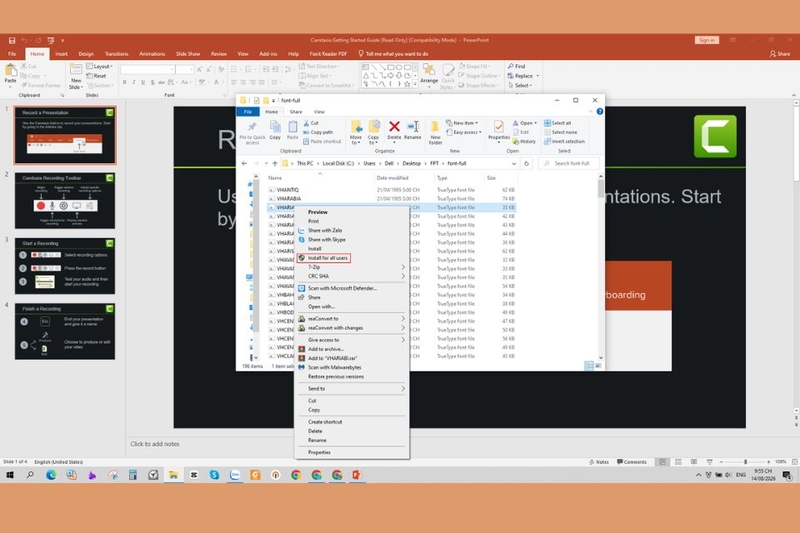Click PowerPoint Share button
The width and height of the screenshot is (800, 533).
coord(780,54)
